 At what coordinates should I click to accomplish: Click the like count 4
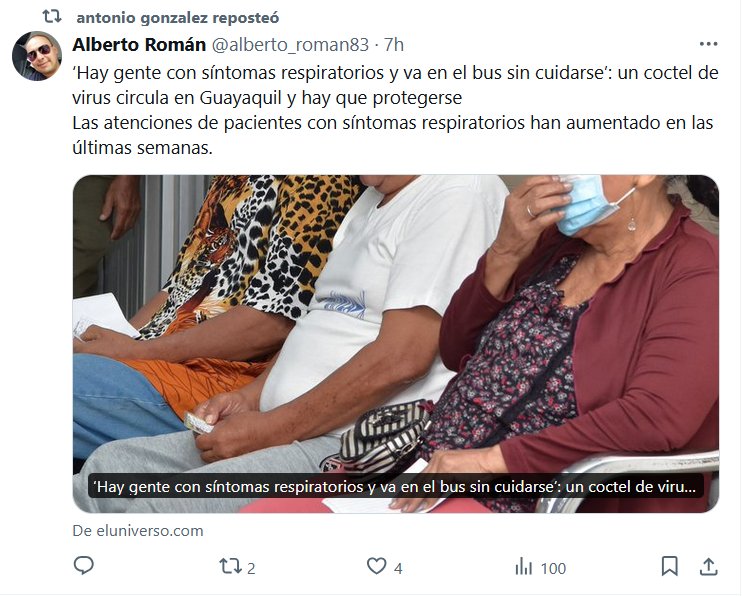398,568
